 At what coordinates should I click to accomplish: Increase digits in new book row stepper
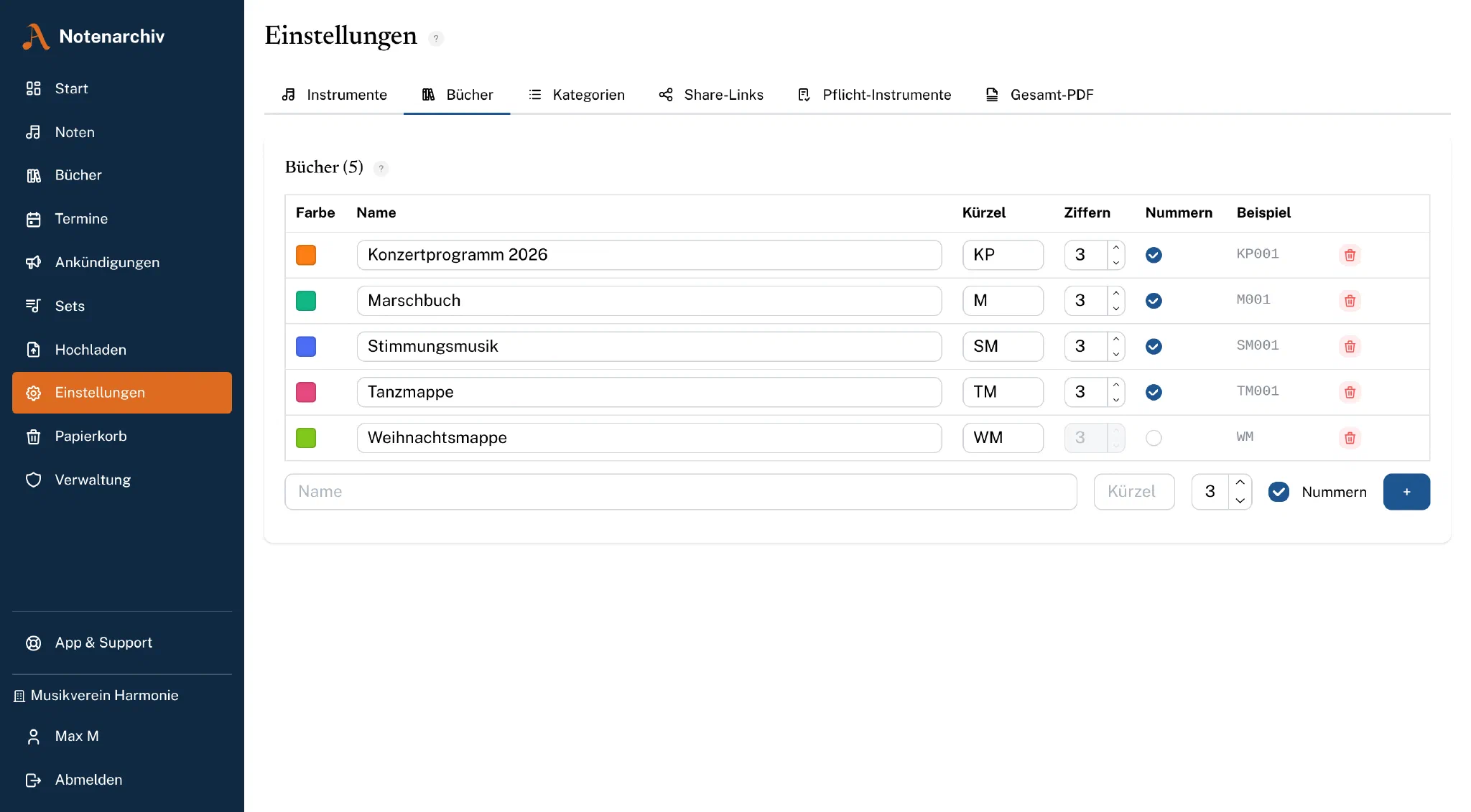1240,482
